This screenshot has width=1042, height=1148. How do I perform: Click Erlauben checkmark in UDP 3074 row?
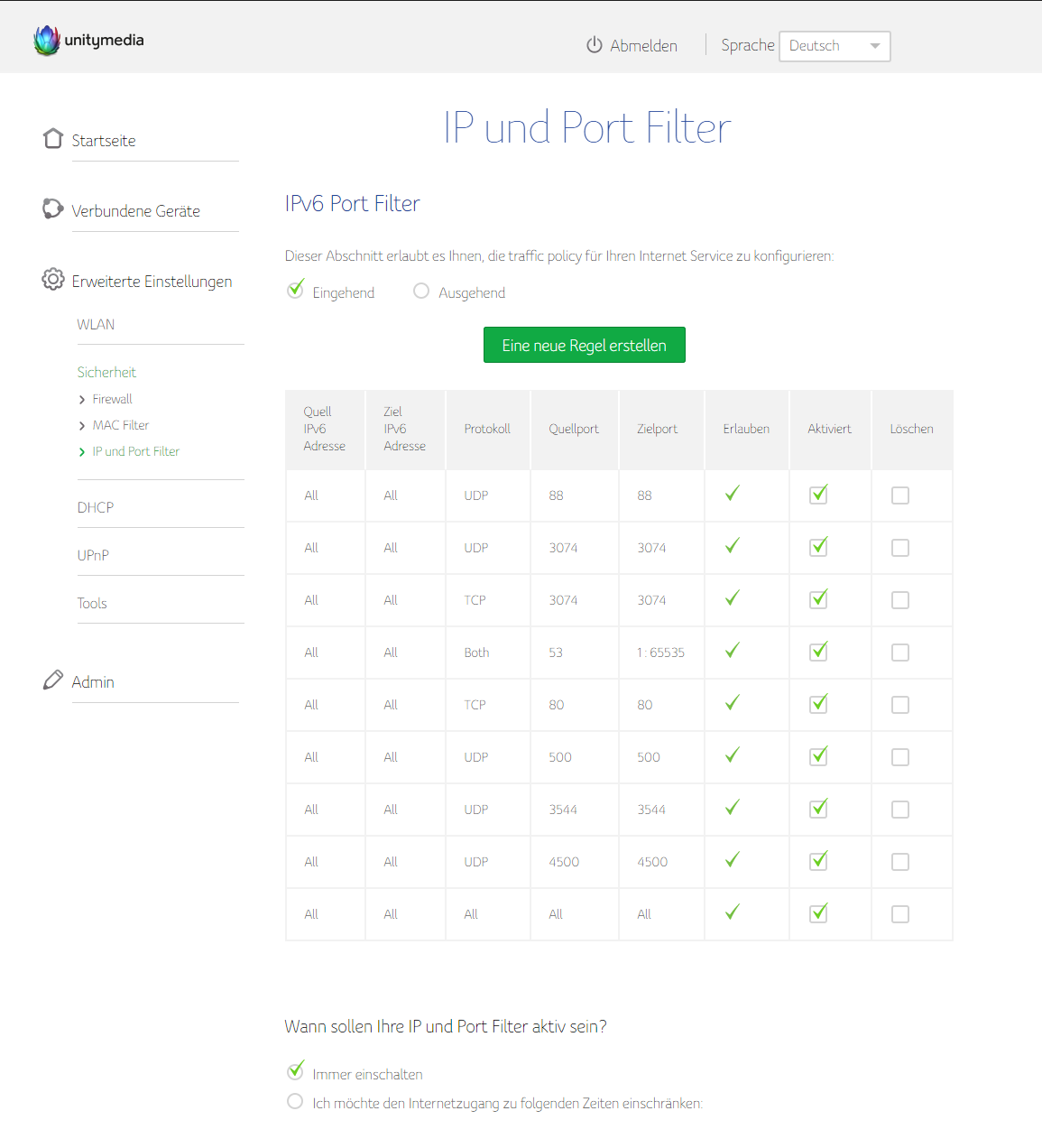(733, 545)
